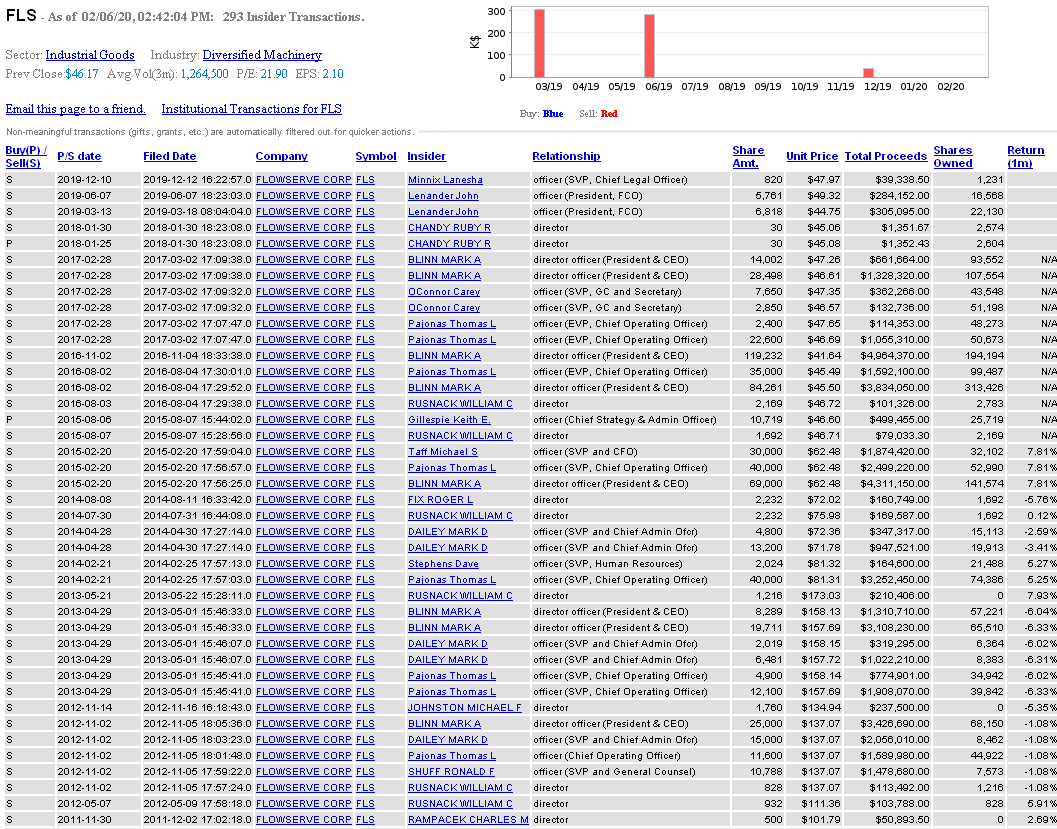
Task: Sort by Return (1m) column header
Action: click(1026, 156)
